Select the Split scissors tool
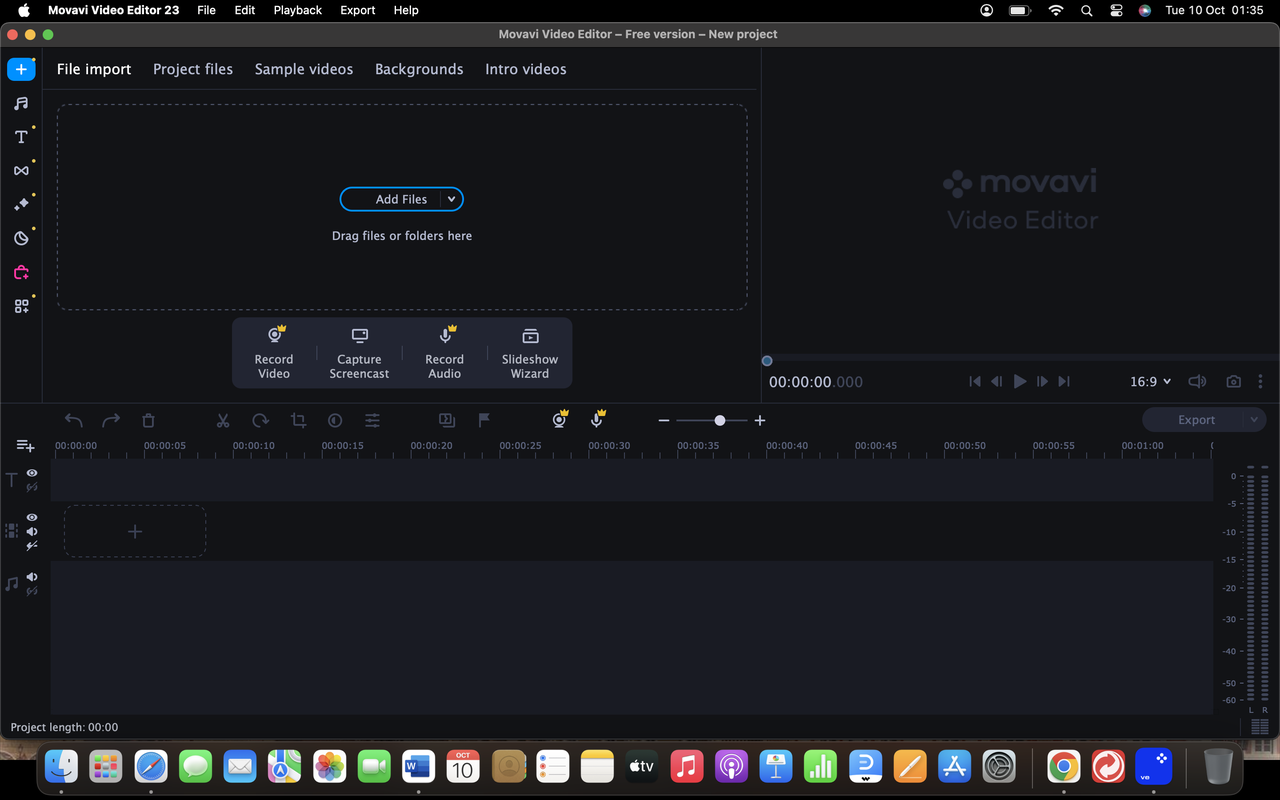Screen dimensions: 1280x800 [x=223, y=421]
